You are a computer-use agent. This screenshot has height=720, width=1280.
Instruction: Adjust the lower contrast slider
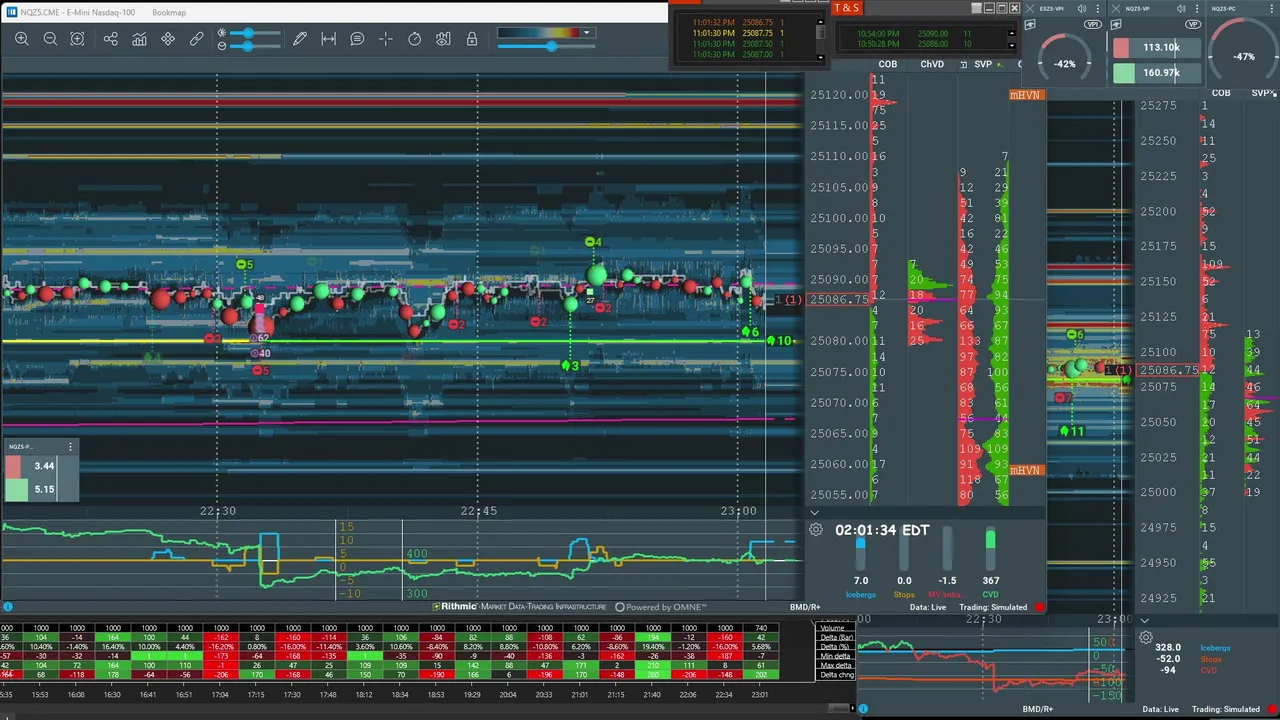256,46
